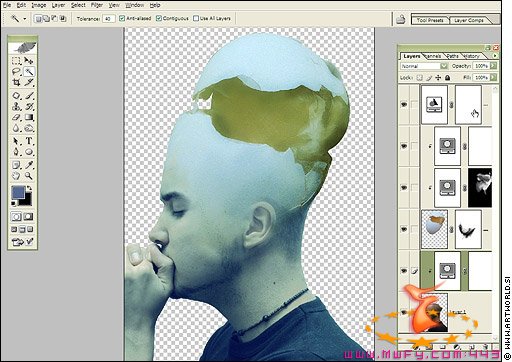Select the Notes tool
The image size is (512, 362).
click(x=16, y=165)
